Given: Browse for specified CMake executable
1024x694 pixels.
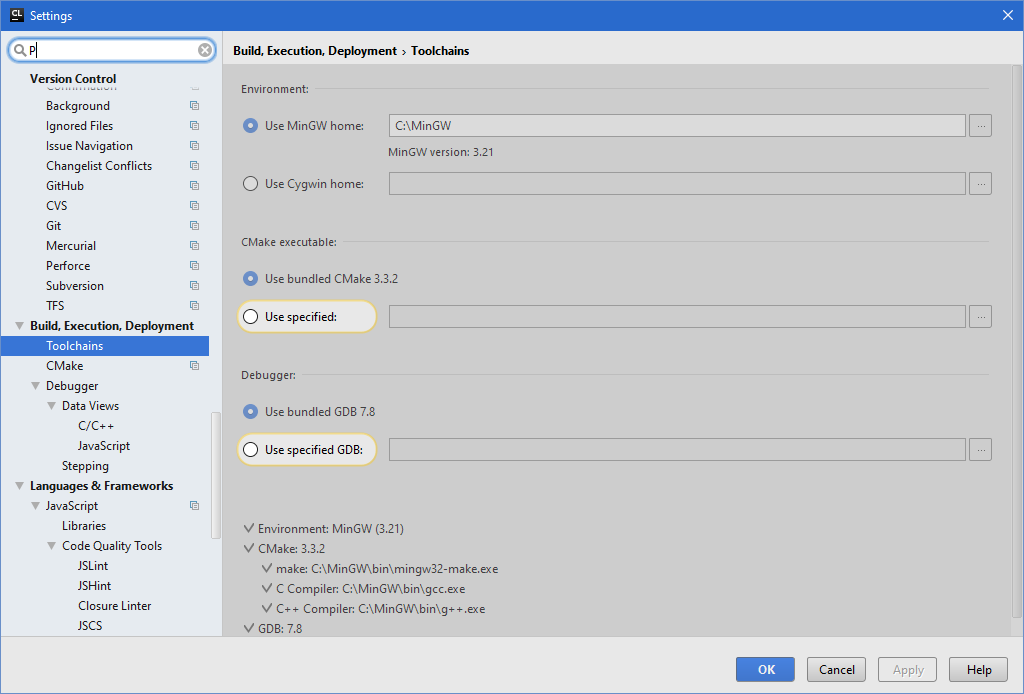Looking at the screenshot, I should tap(980, 317).
